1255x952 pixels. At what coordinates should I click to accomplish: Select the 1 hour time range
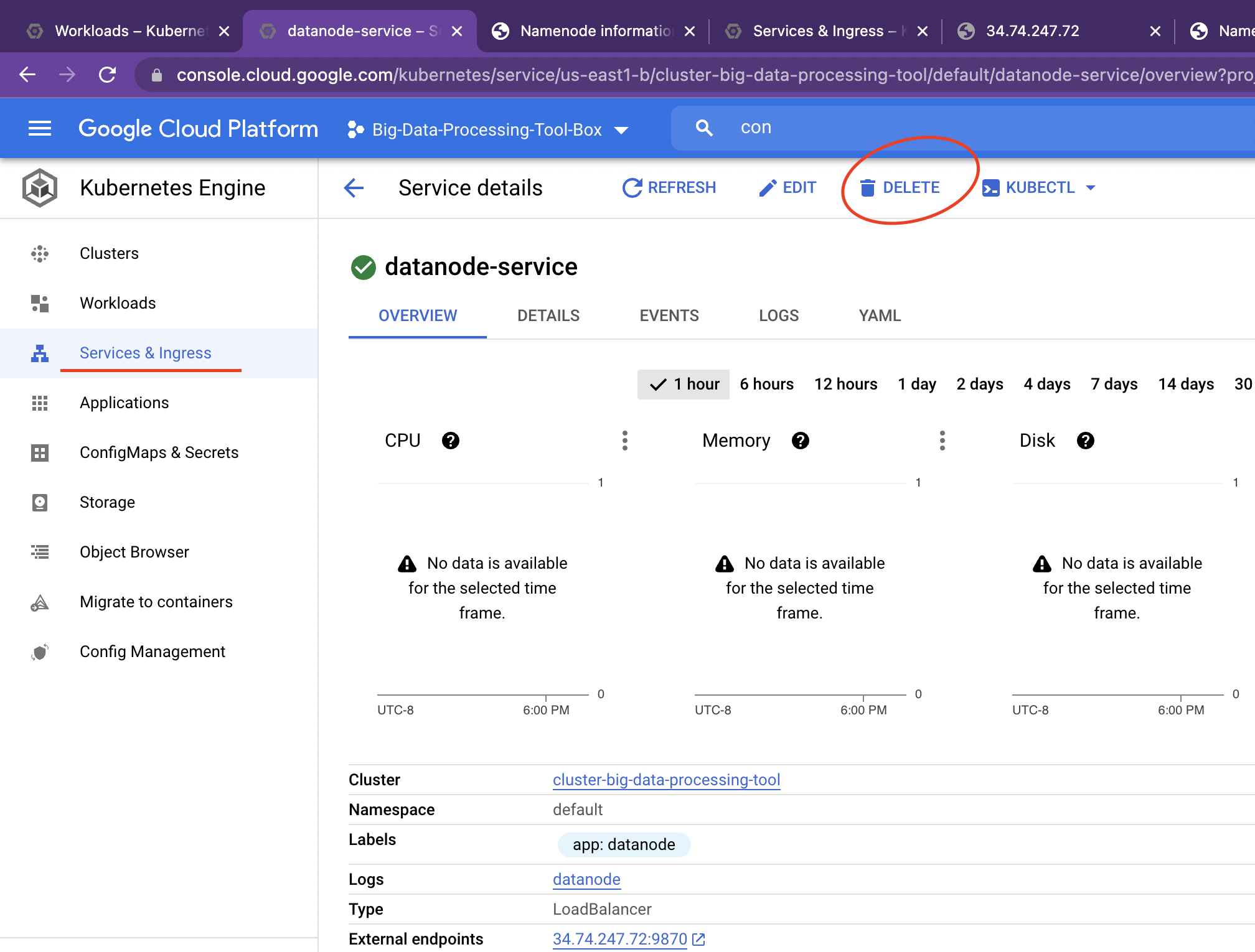coord(684,384)
